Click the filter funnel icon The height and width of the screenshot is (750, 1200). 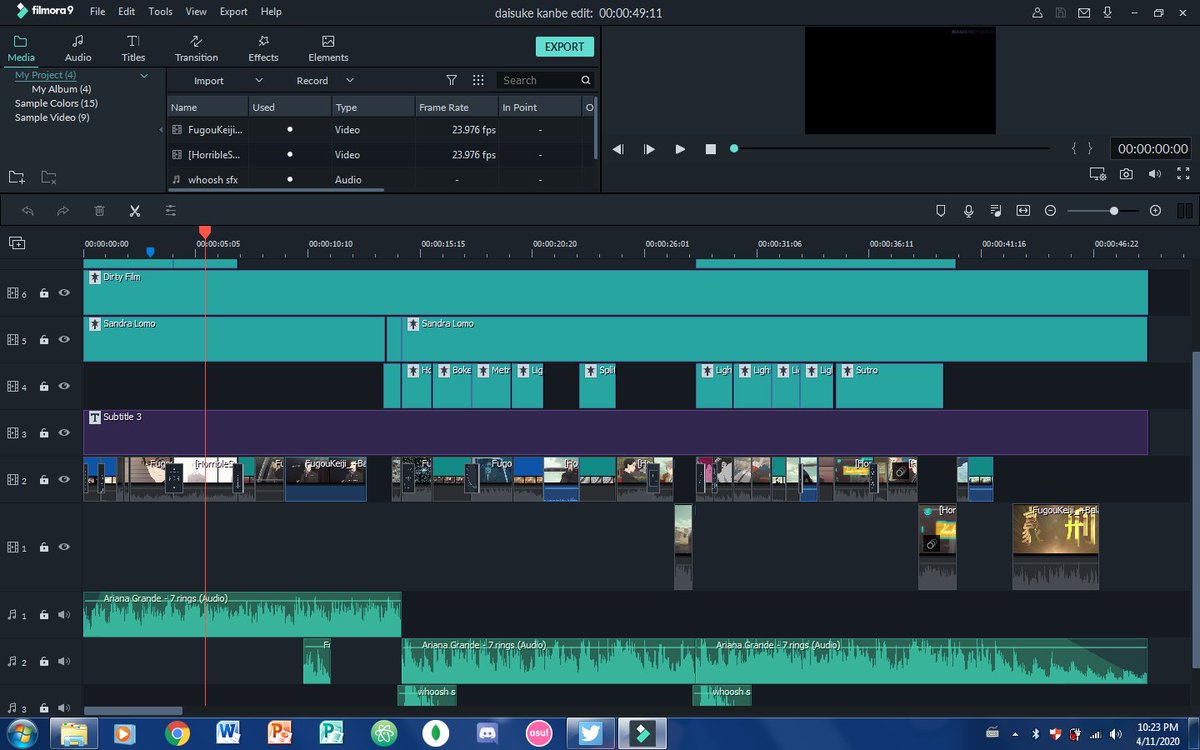(451, 80)
